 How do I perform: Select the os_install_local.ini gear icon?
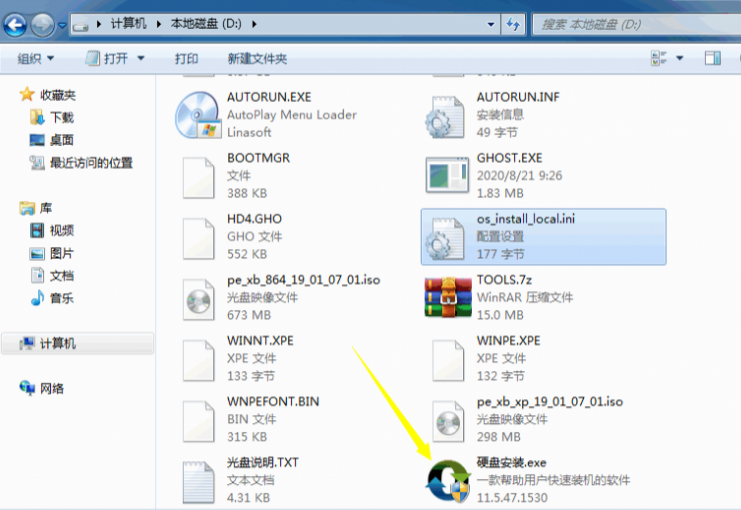coord(444,239)
